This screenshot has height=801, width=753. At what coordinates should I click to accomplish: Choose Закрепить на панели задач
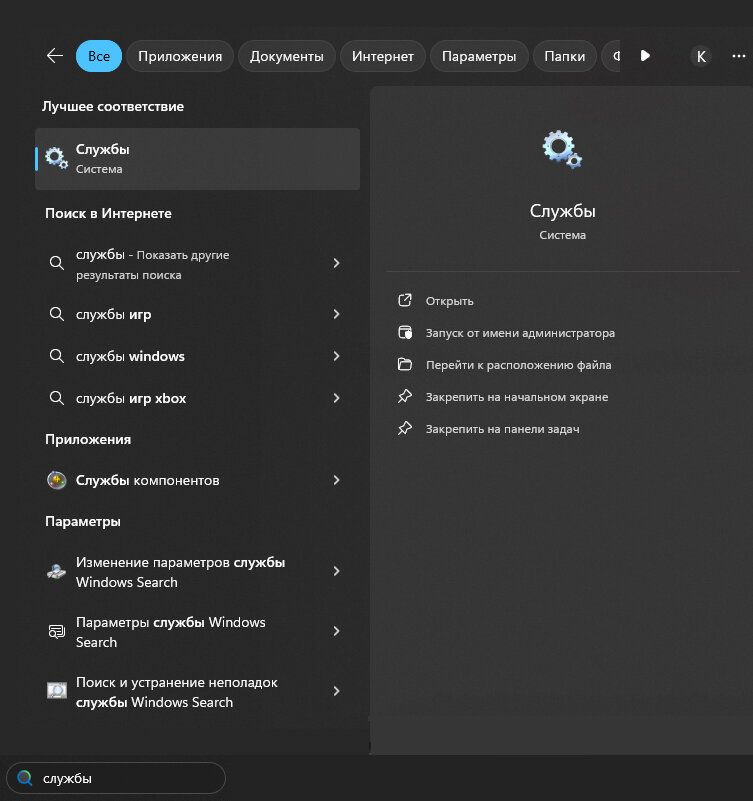click(503, 429)
